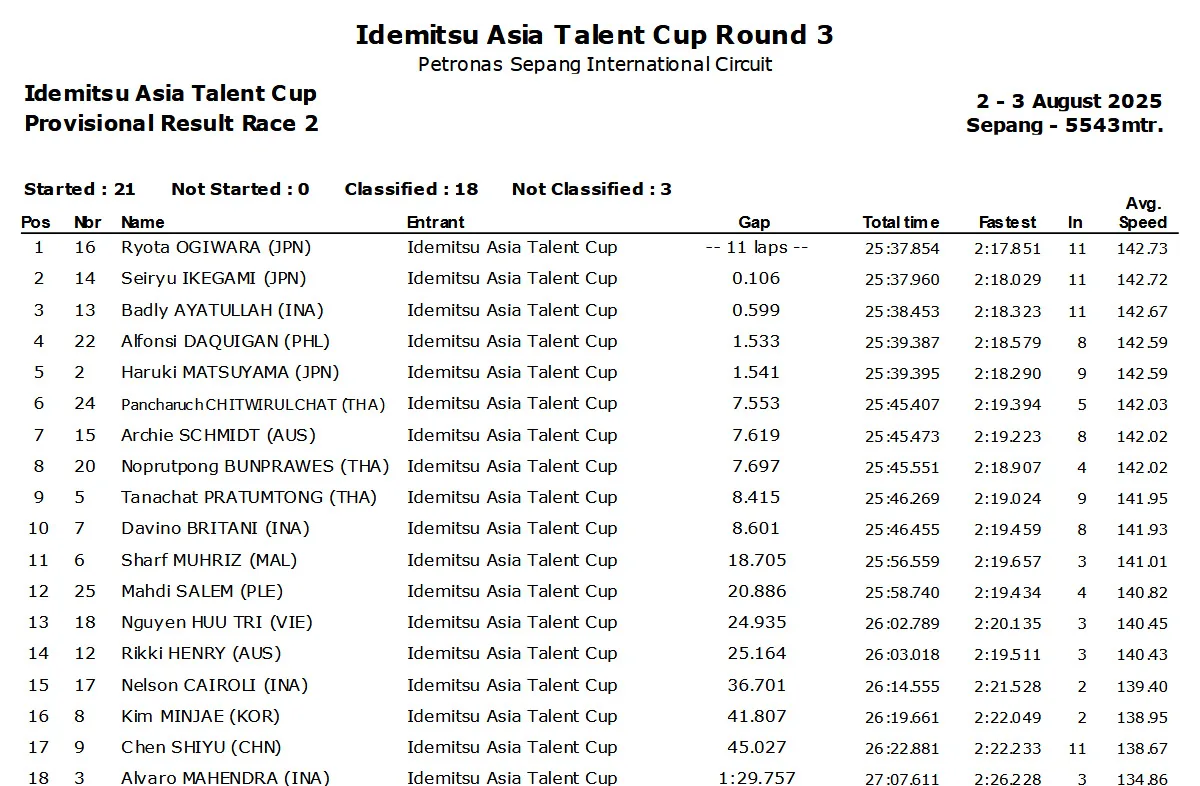Click the Entrant column header
Screen dimensions: 1200x786
(436, 222)
